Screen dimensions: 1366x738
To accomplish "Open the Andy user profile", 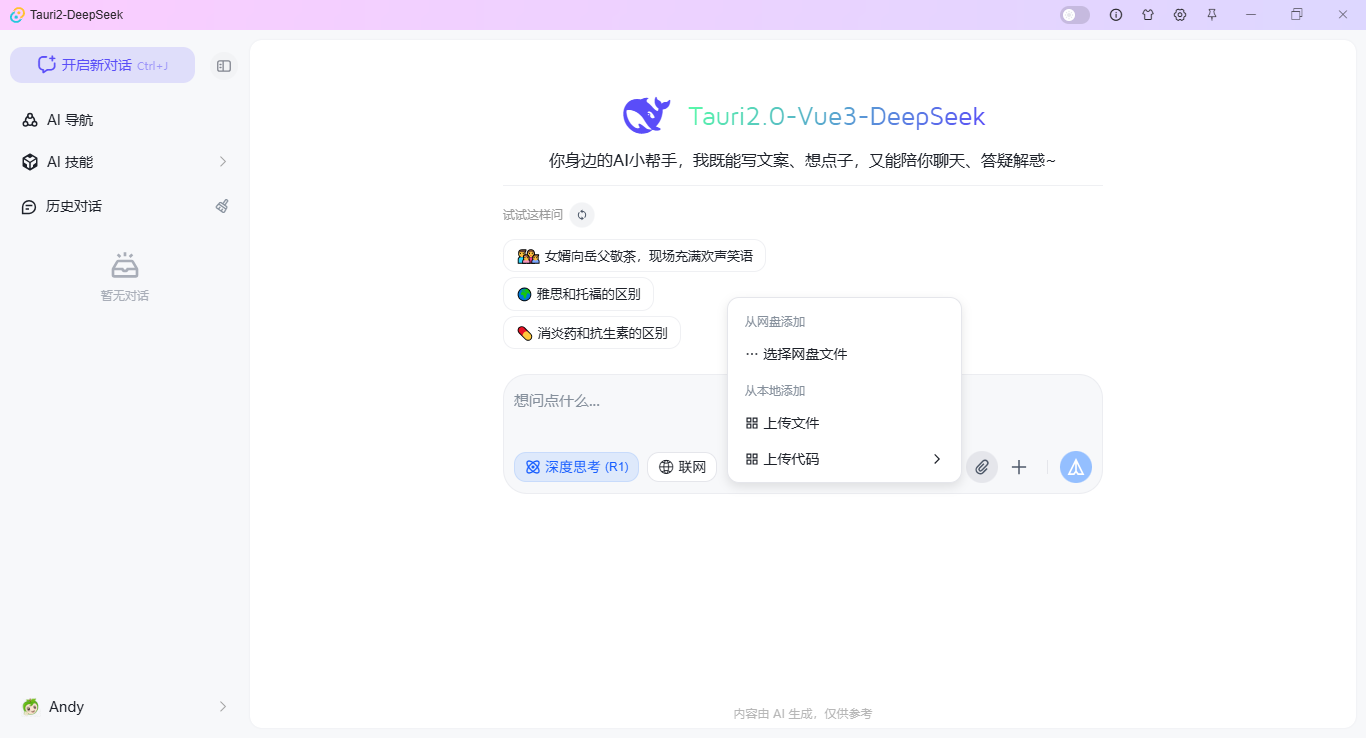I will pyautogui.click(x=125, y=707).
